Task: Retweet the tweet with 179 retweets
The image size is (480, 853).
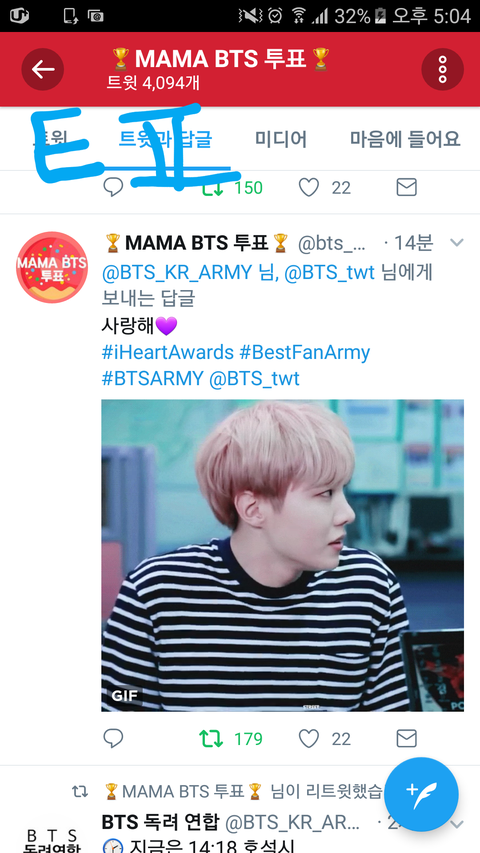Action: click(x=211, y=739)
